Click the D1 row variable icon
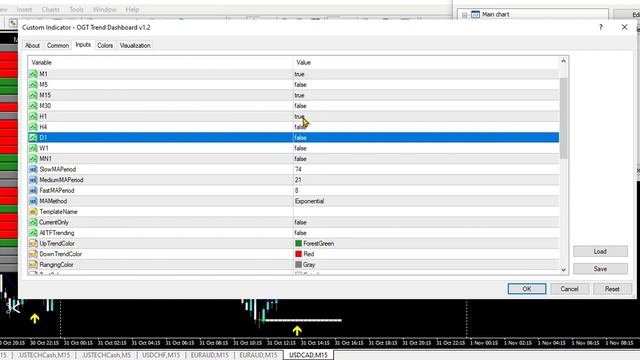 33,138
